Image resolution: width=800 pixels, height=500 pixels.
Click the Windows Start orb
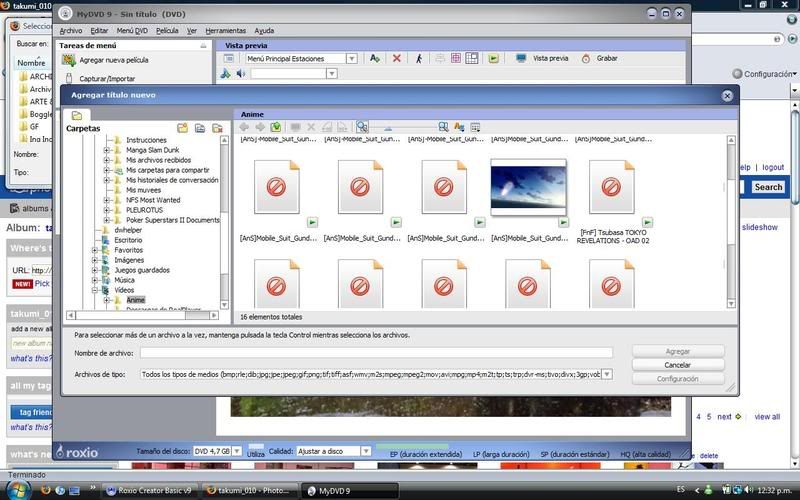coord(17,490)
